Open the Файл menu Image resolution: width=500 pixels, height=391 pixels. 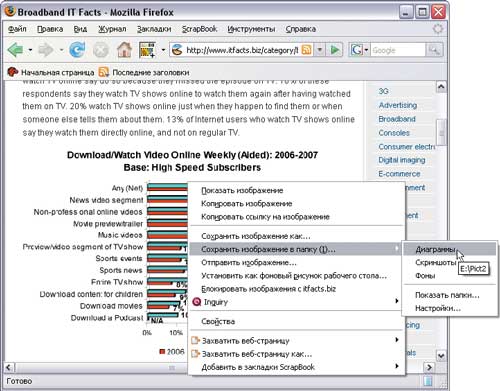click(x=17, y=29)
